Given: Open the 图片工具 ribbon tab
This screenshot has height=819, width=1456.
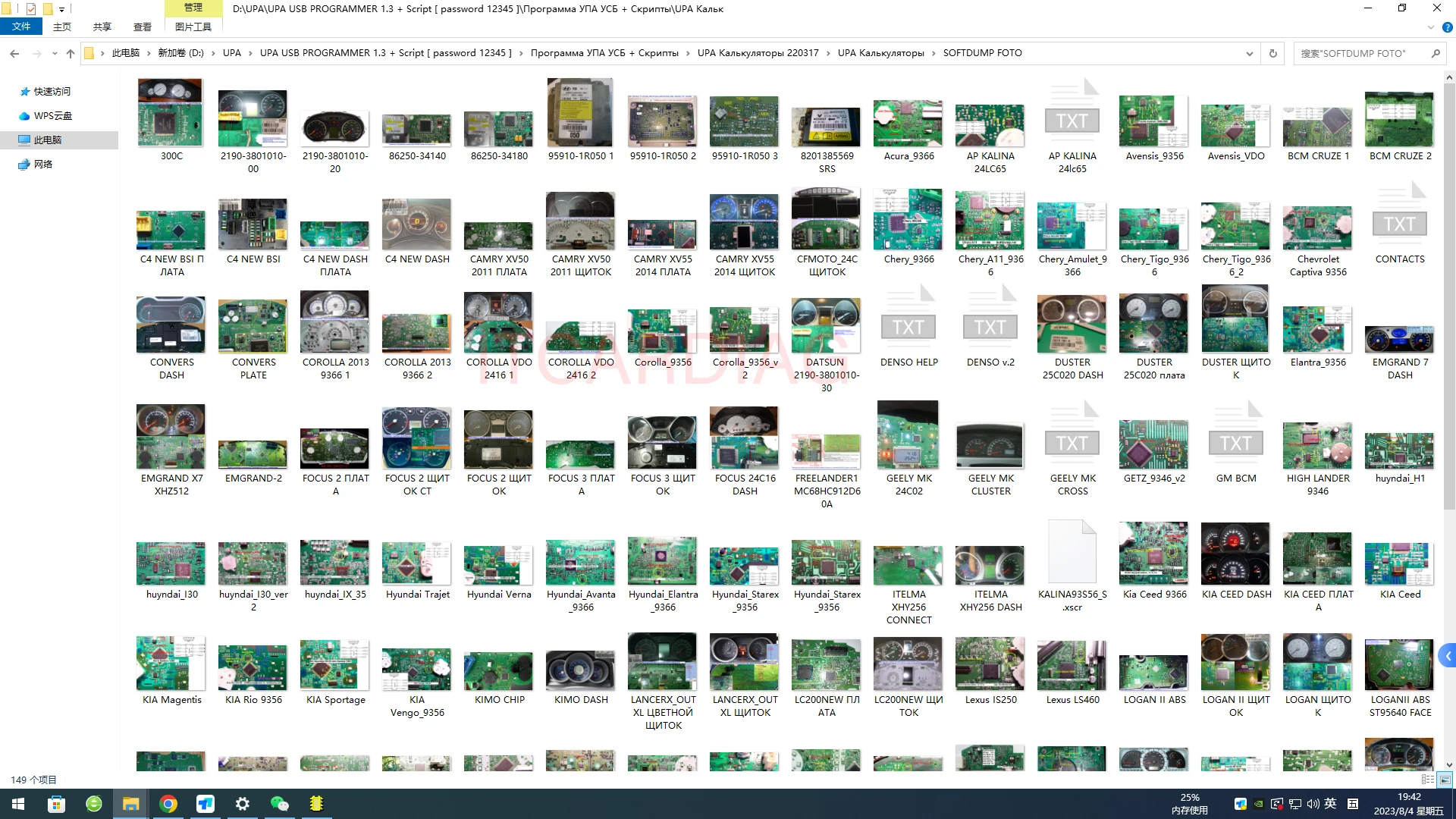Looking at the screenshot, I should tap(193, 27).
